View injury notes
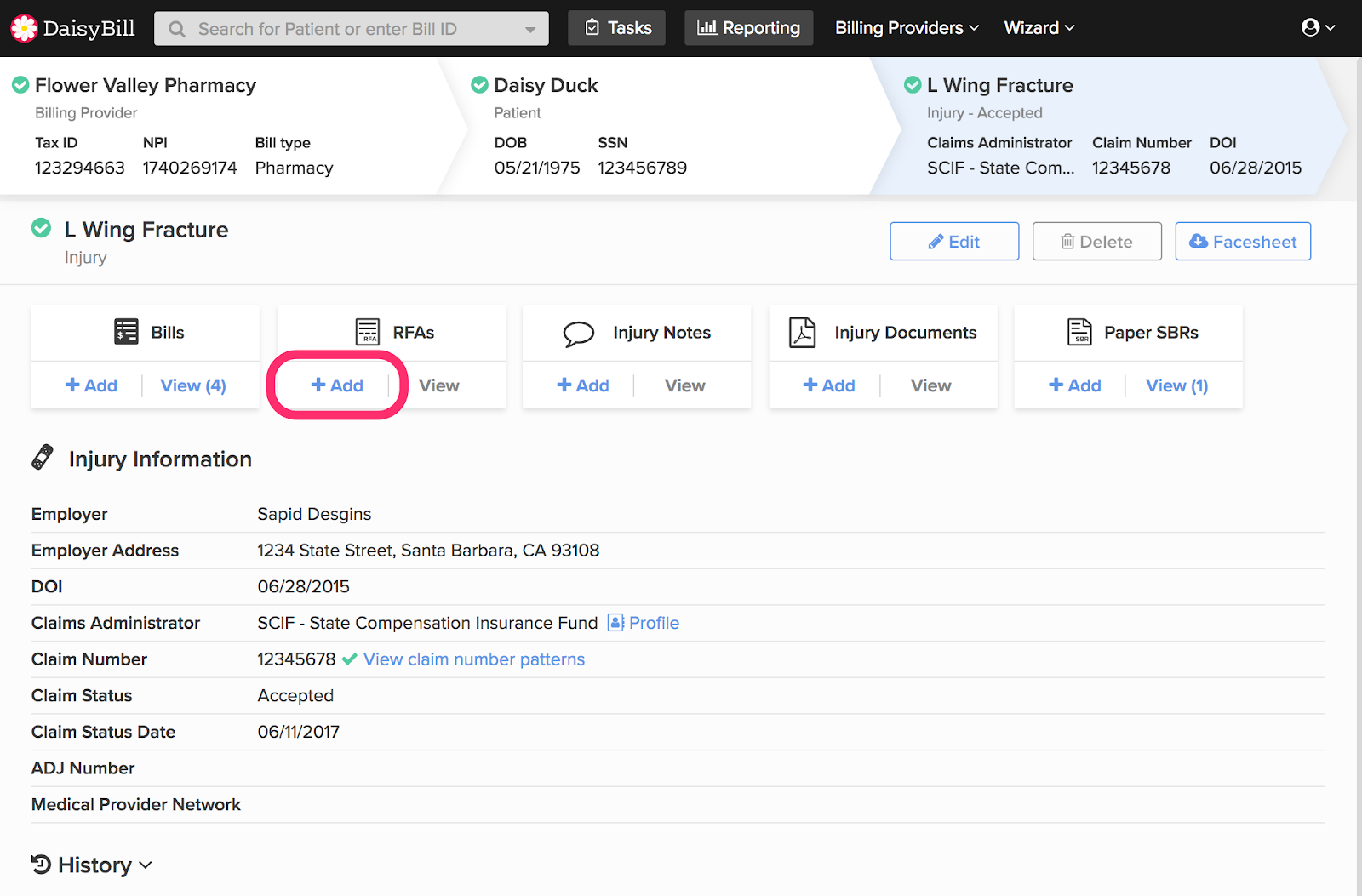The width and height of the screenshot is (1362, 896). [x=685, y=385]
